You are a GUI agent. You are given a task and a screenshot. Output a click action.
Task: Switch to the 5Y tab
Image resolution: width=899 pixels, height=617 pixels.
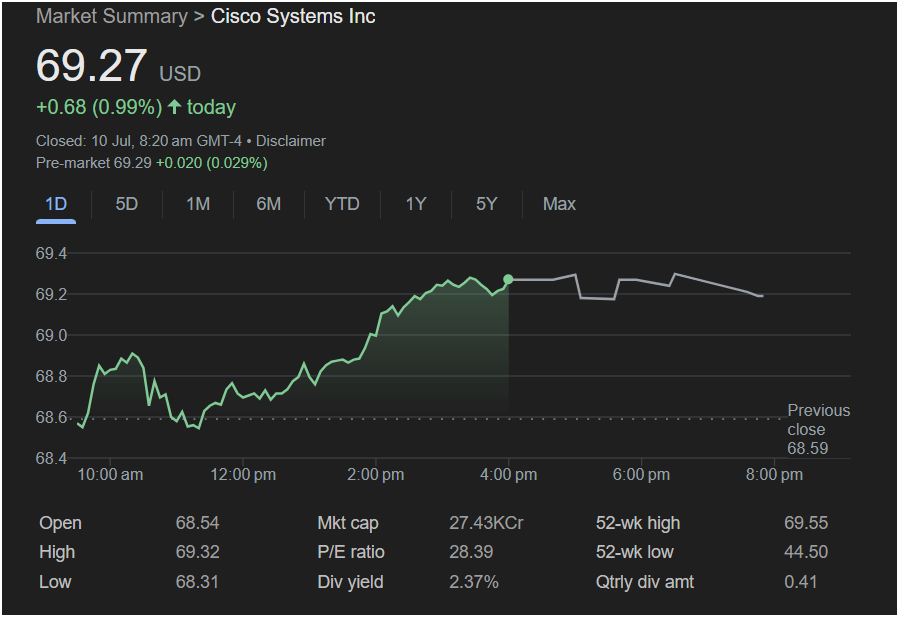click(486, 204)
